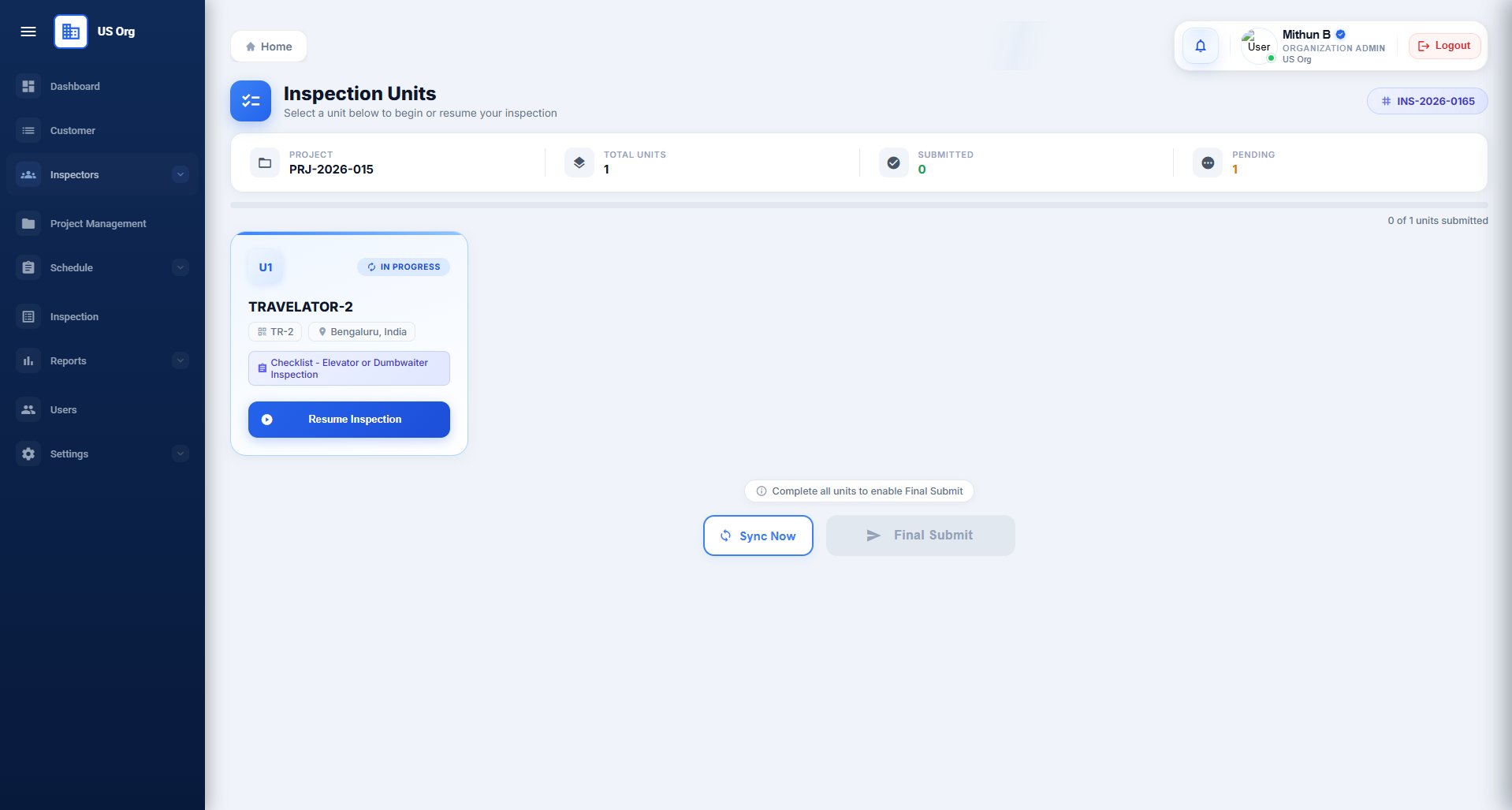This screenshot has width=1512, height=810.
Task: Expand the Settings submenu chevron
Action: [x=181, y=454]
